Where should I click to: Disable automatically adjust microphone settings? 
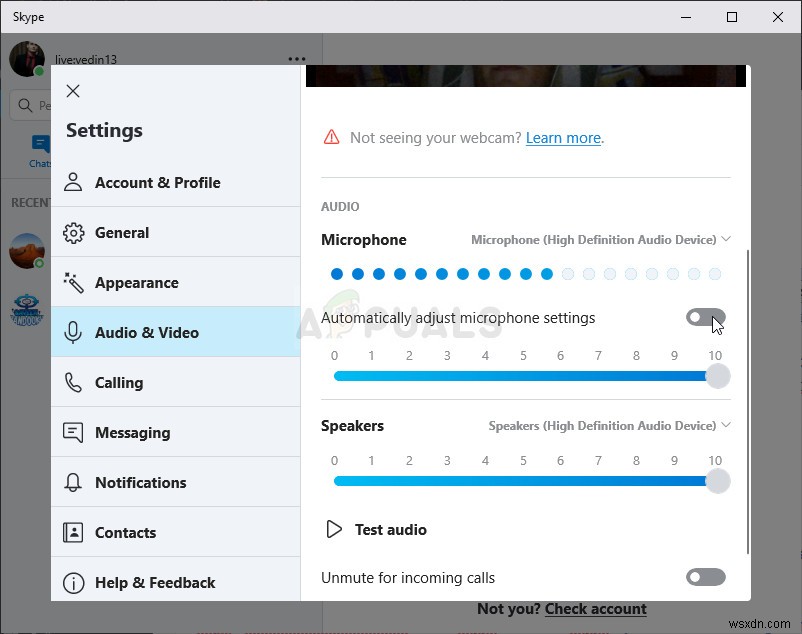coord(705,316)
